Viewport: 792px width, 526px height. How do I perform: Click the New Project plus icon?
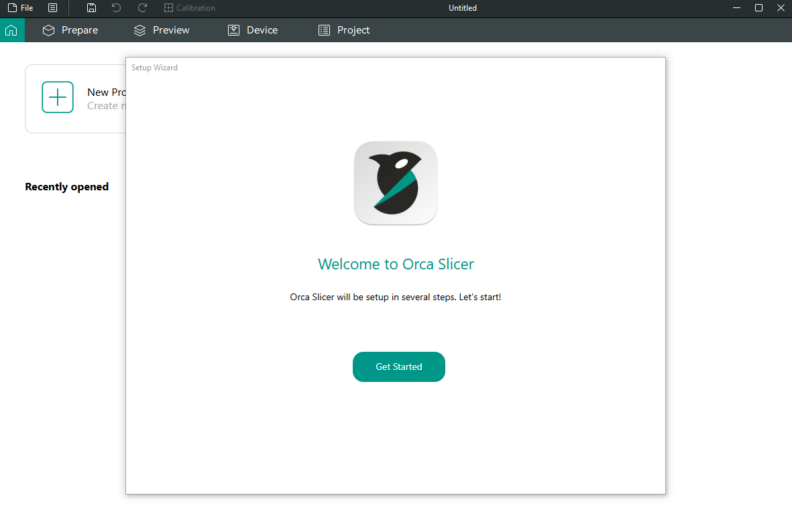coord(58,97)
